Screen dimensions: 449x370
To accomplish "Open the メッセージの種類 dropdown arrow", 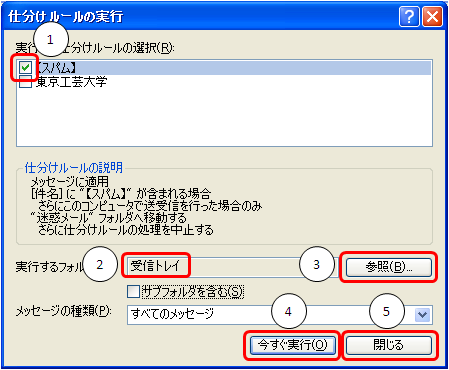I will pyautogui.click(x=423, y=314).
